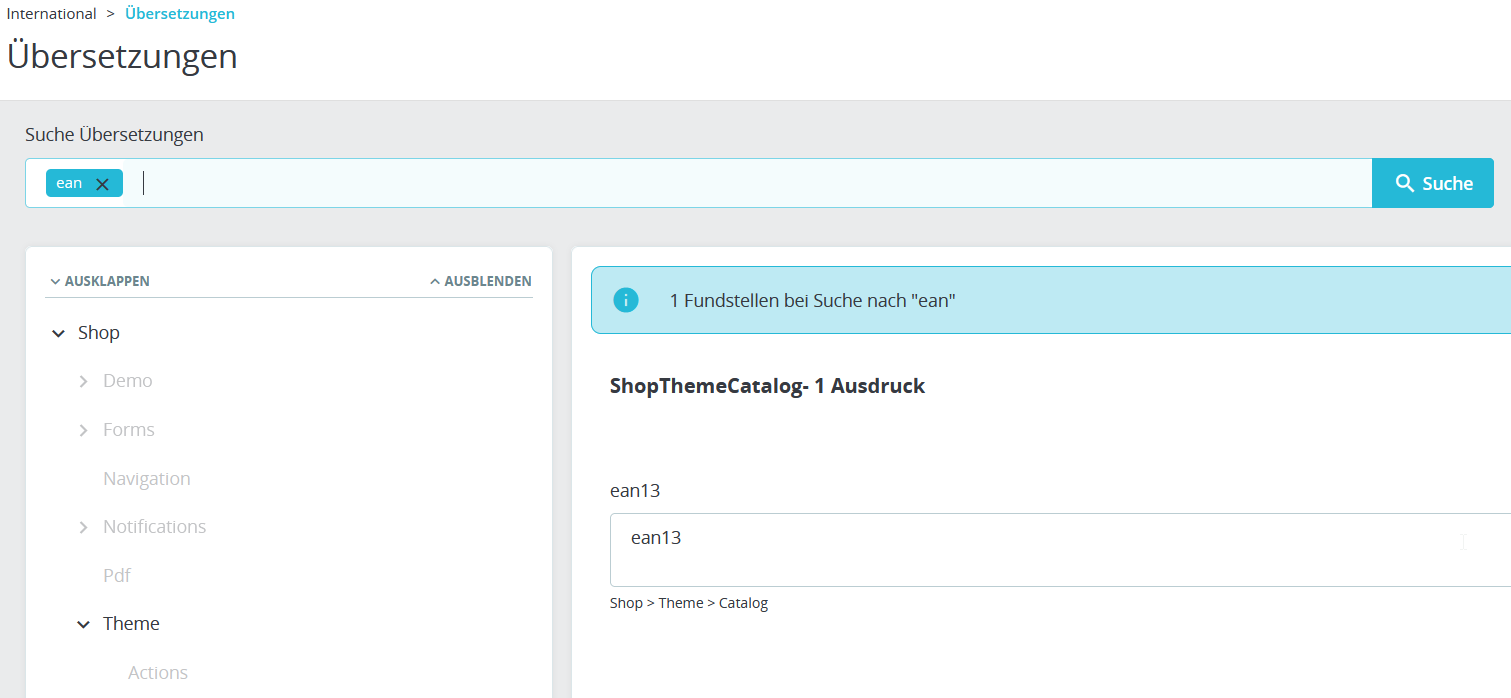Select Navigation in the tree
Image resolution: width=1511 pixels, height=698 pixels.
tap(146, 479)
